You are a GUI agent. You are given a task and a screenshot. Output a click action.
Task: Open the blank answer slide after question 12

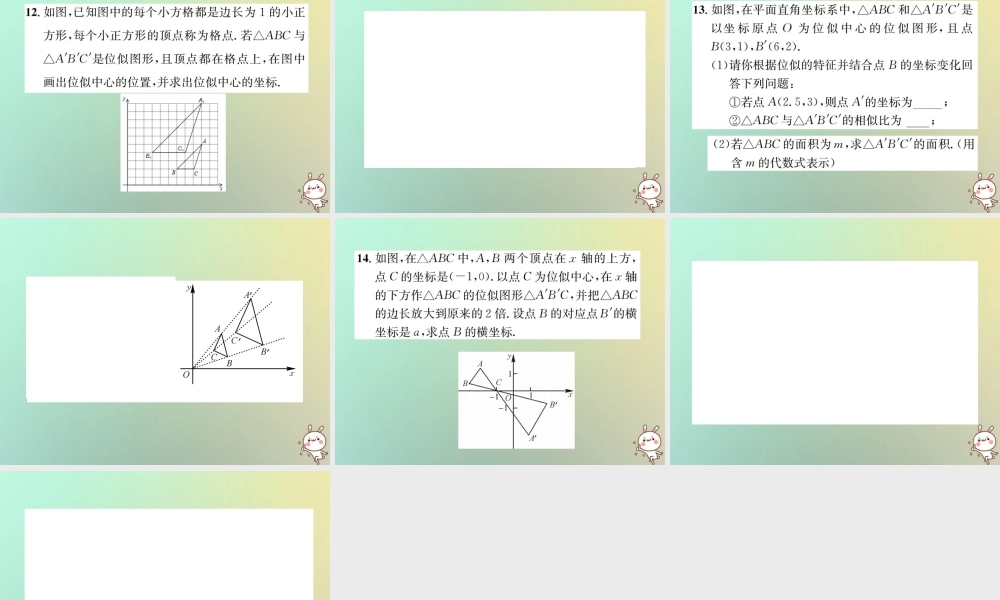coord(500,106)
